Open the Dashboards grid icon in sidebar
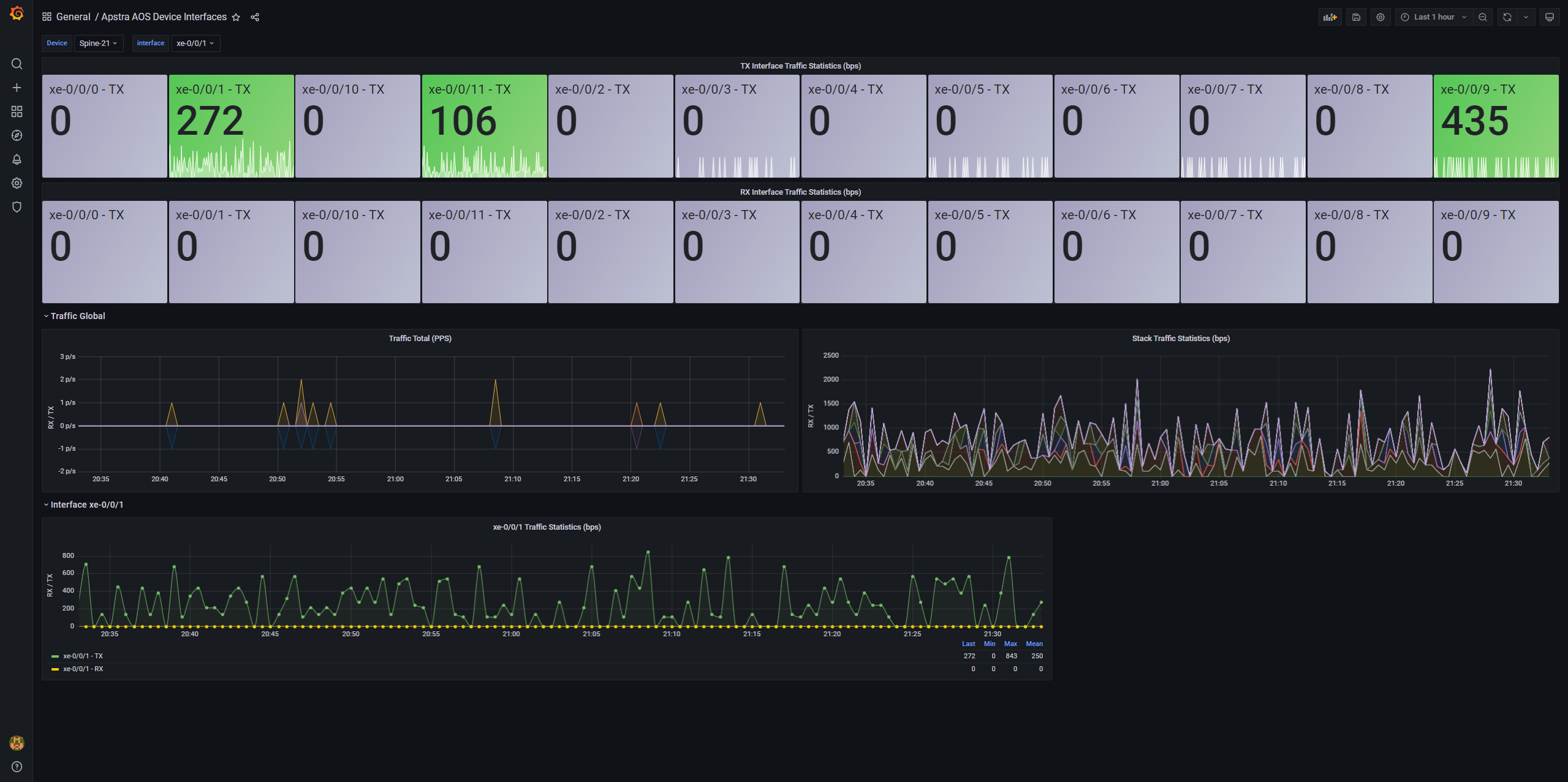 [17, 111]
